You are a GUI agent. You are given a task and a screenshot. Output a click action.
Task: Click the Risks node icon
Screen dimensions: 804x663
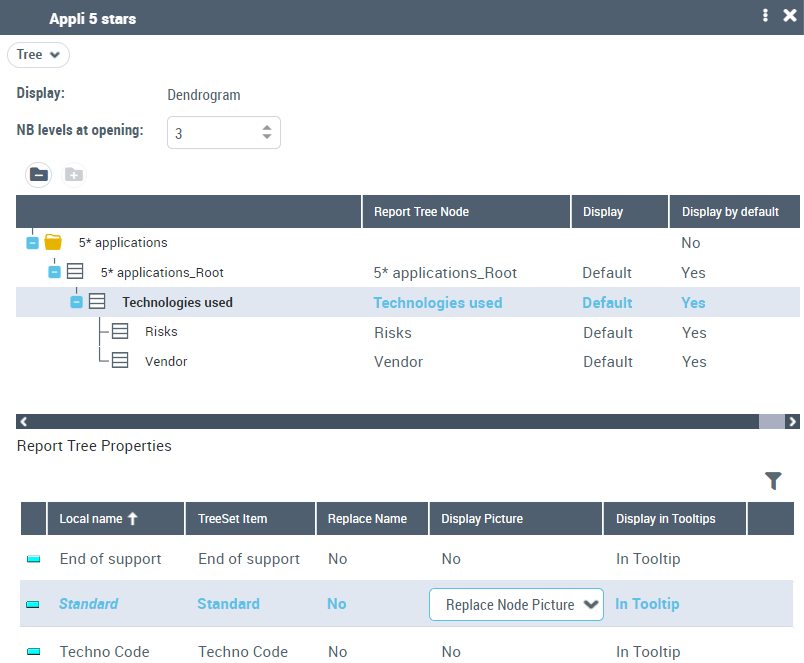pos(120,331)
